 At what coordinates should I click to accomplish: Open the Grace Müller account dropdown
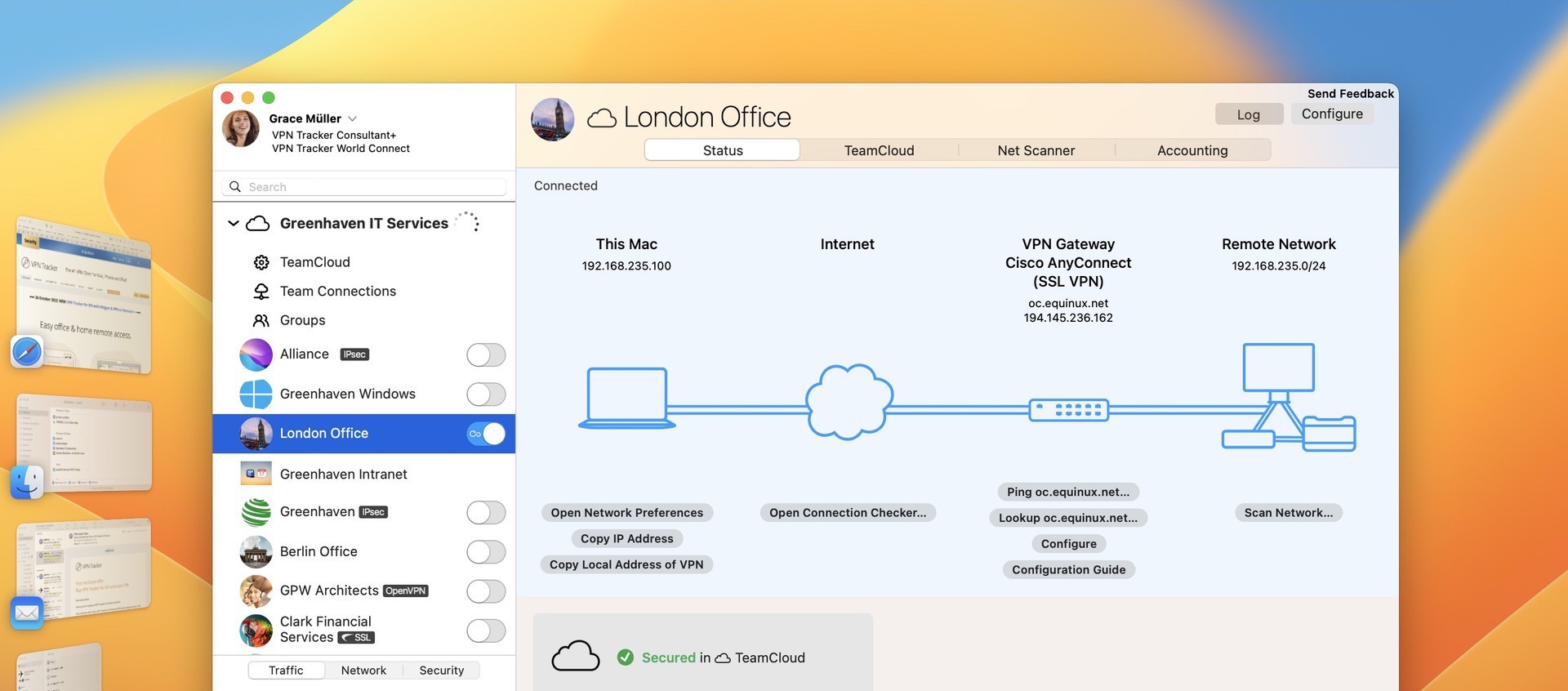click(352, 118)
